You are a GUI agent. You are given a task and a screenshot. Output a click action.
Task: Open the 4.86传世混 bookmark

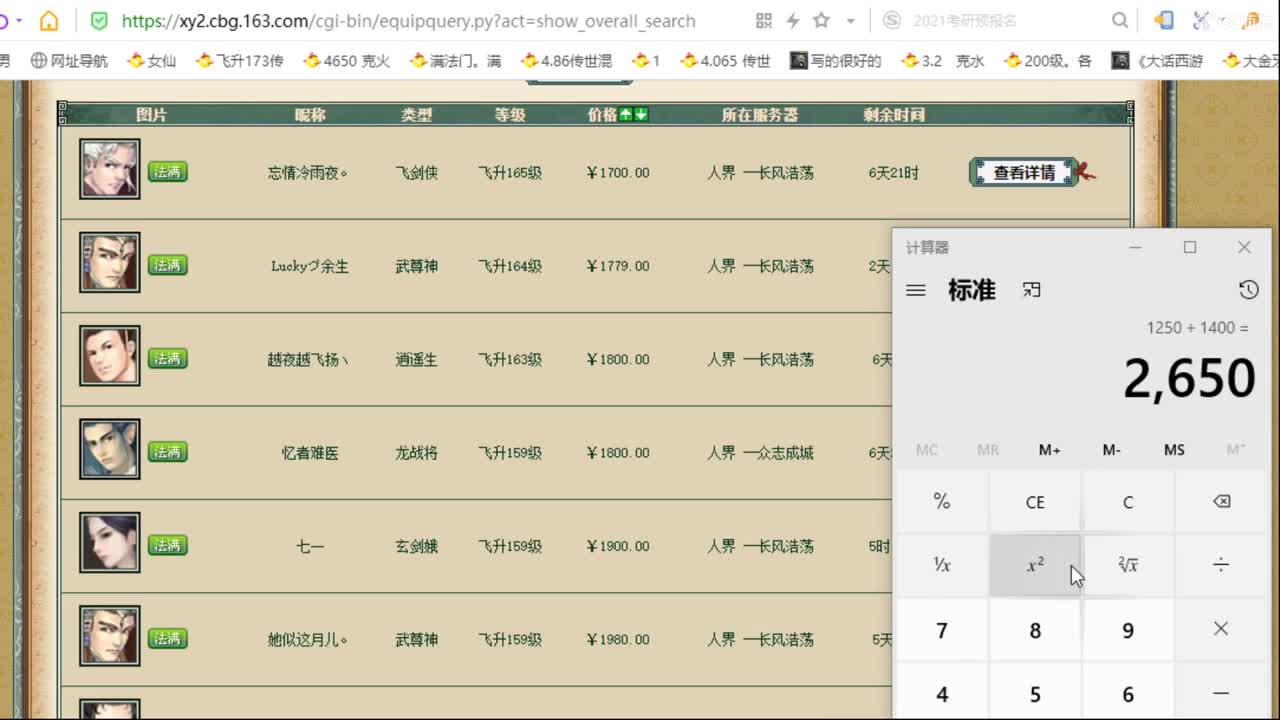566,61
